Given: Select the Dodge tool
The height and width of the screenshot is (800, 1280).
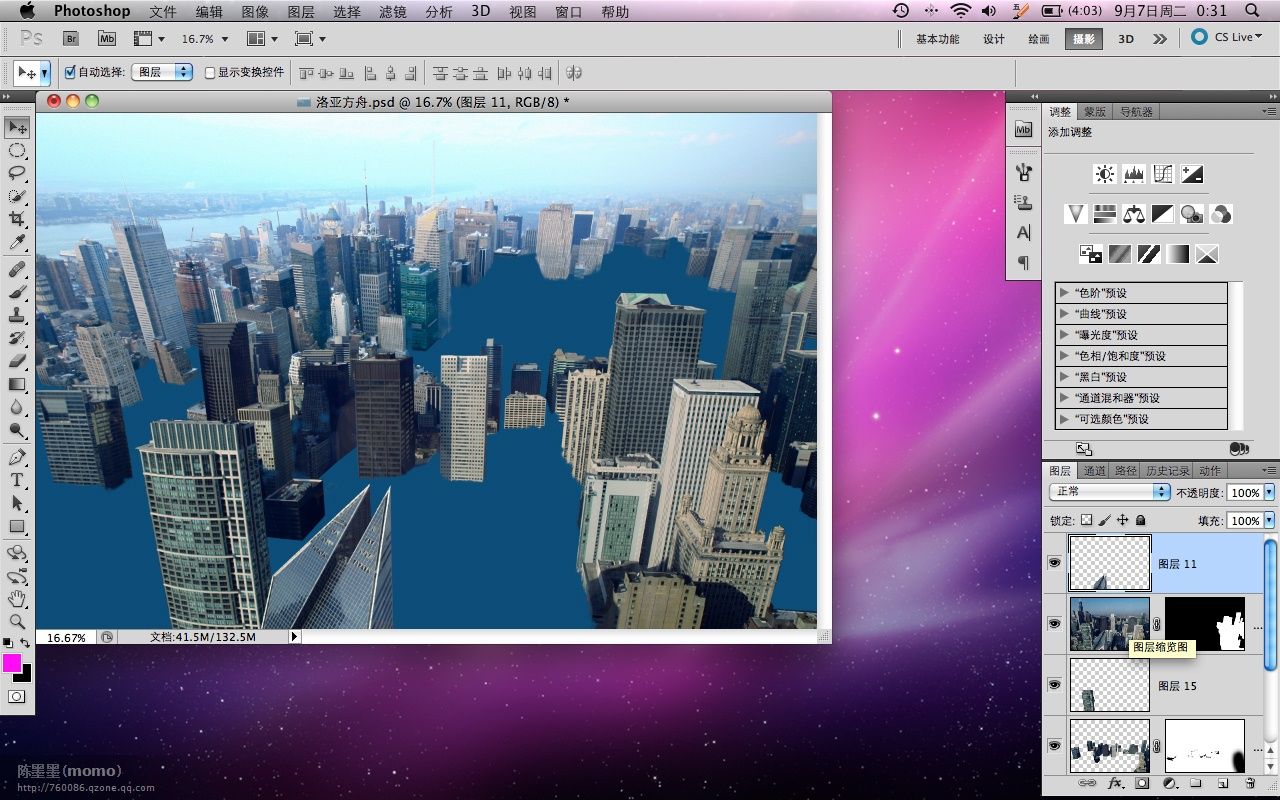Looking at the screenshot, I should click(x=17, y=430).
